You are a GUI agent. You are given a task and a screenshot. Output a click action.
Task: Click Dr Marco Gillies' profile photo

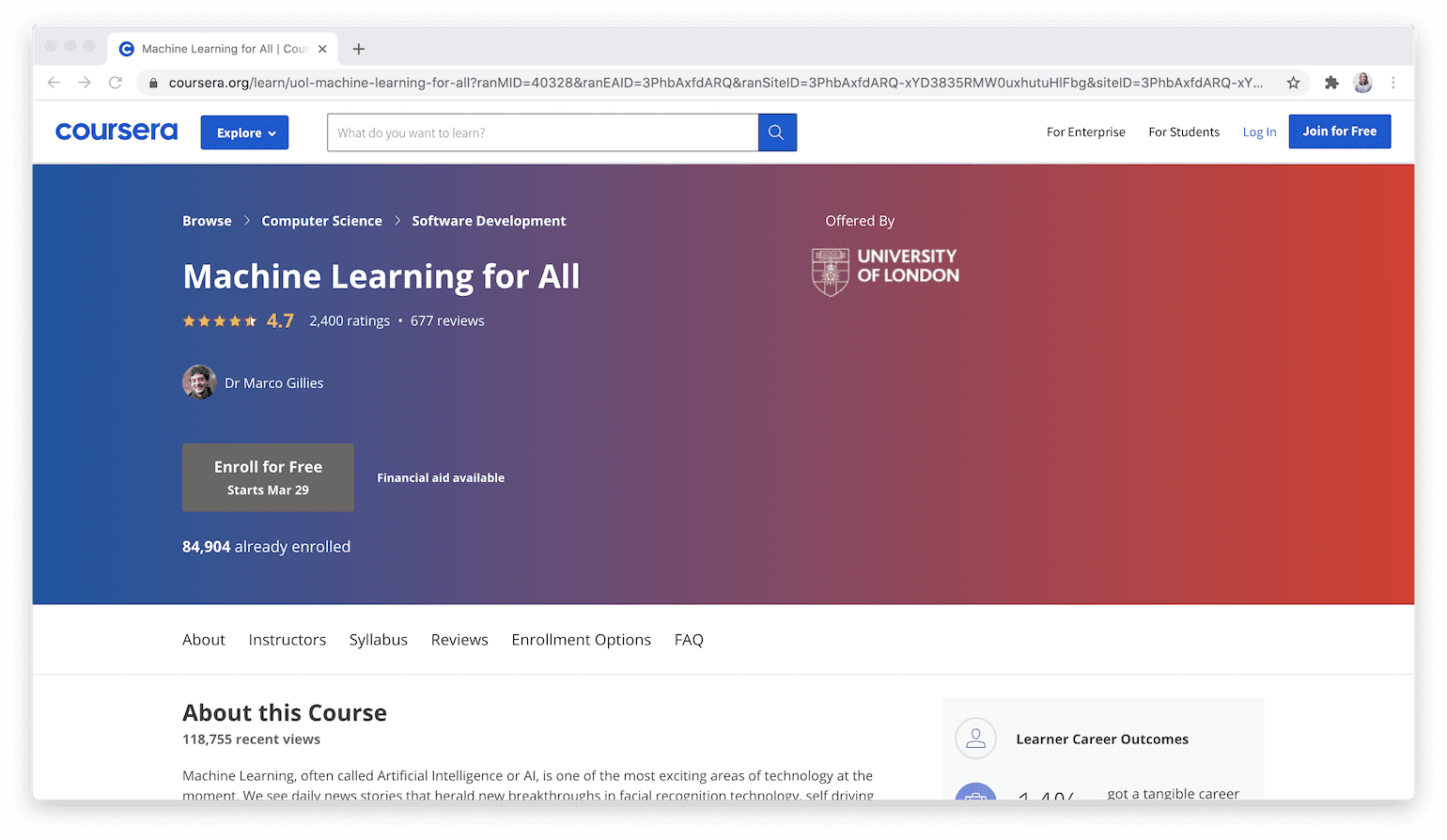pyautogui.click(x=199, y=382)
